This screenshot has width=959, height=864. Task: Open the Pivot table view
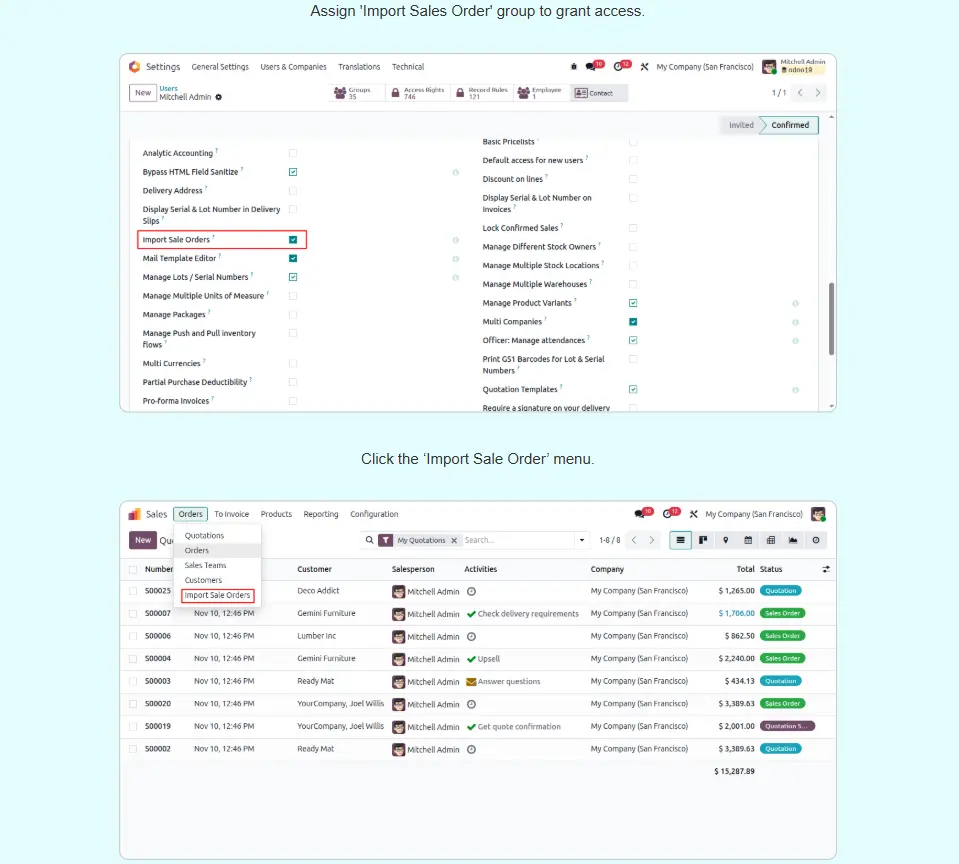pos(771,540)
